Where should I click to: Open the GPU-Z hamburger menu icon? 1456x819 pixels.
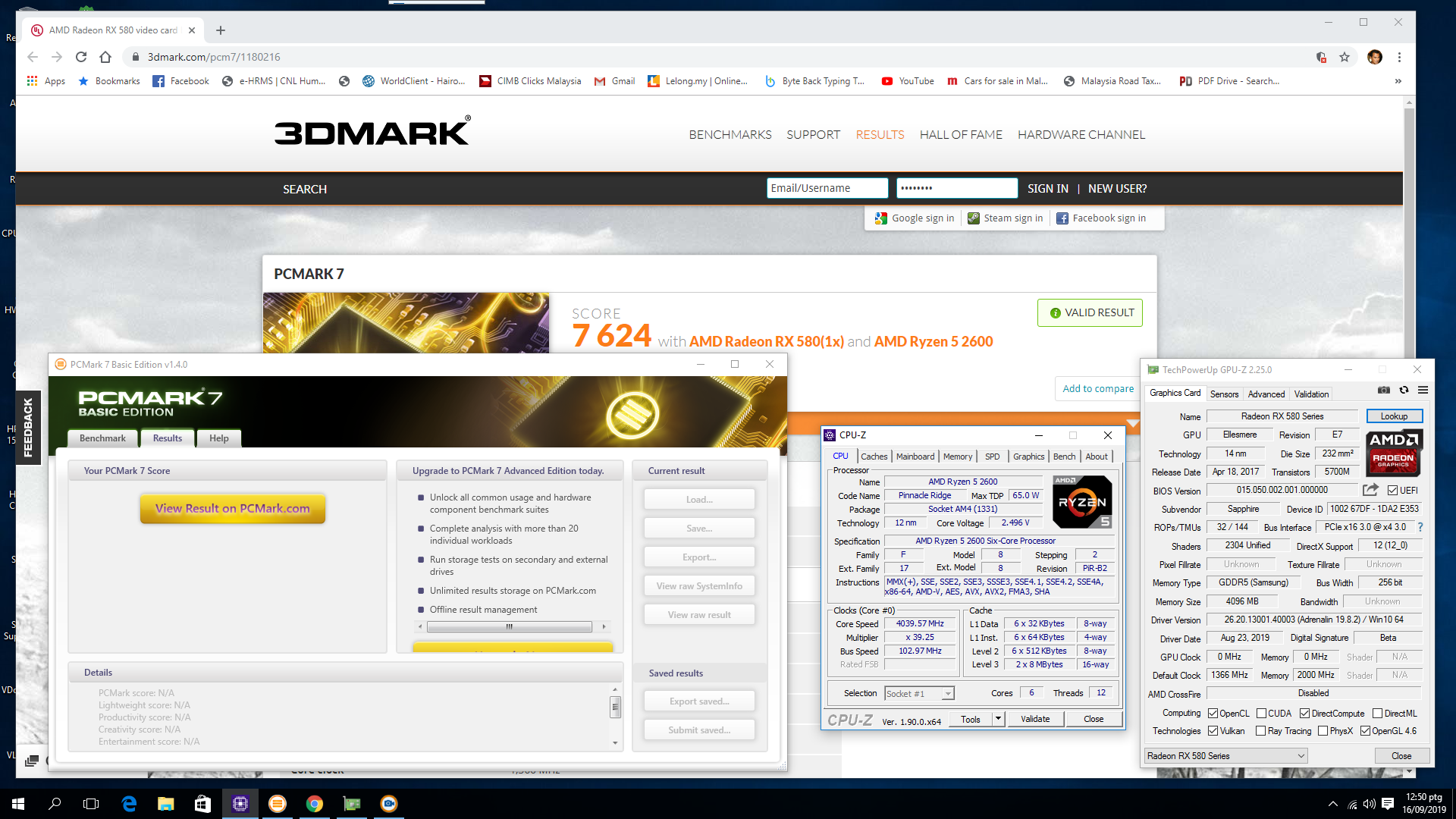(1423, 390)
